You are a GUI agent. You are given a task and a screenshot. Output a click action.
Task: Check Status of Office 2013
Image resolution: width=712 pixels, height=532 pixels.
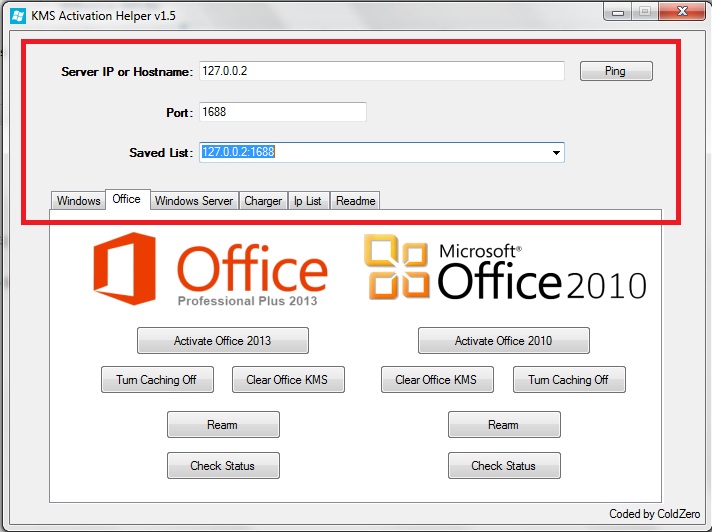tap(223, 465)
